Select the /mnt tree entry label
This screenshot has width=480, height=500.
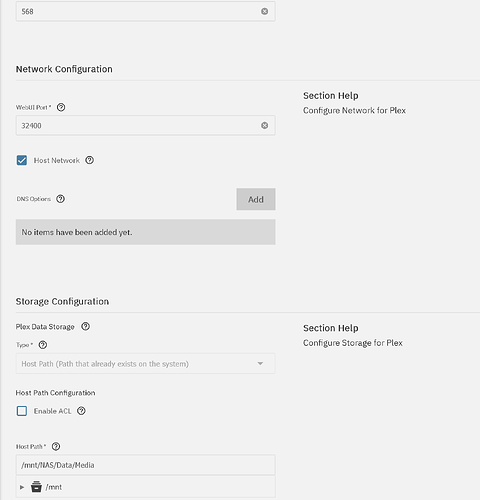54,487
